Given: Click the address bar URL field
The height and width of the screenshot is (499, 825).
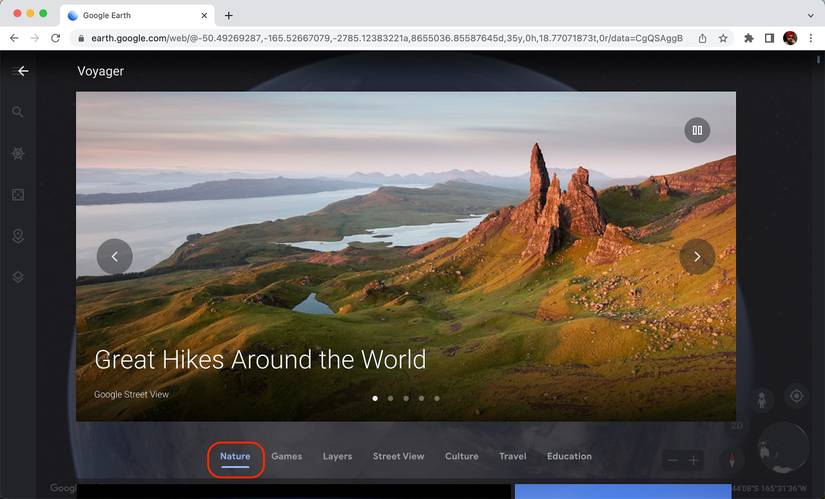Looking at the screenshot, I should pyautogui.click(x=387, y=38).
